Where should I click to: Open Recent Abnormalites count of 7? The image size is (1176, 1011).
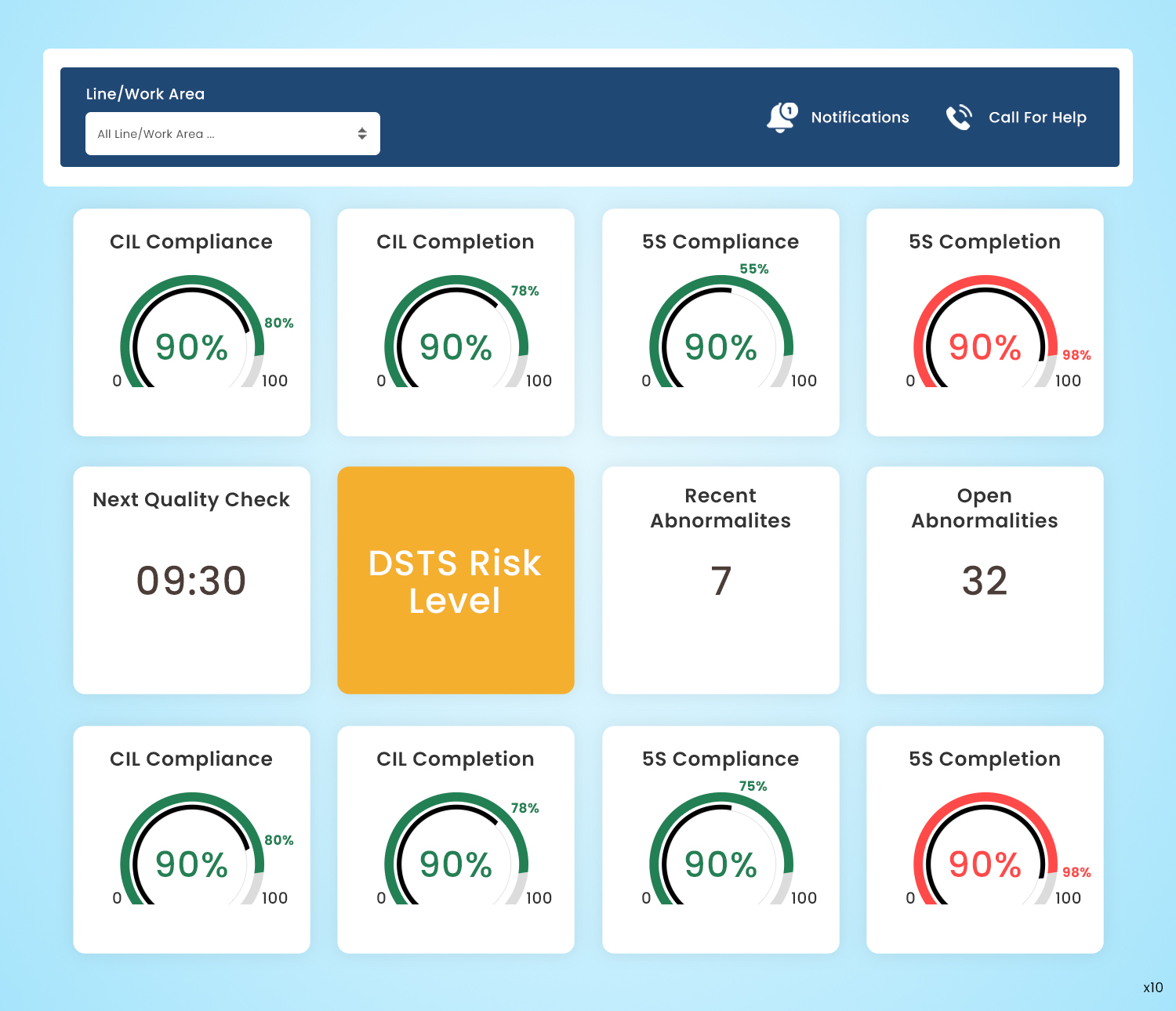720,581
